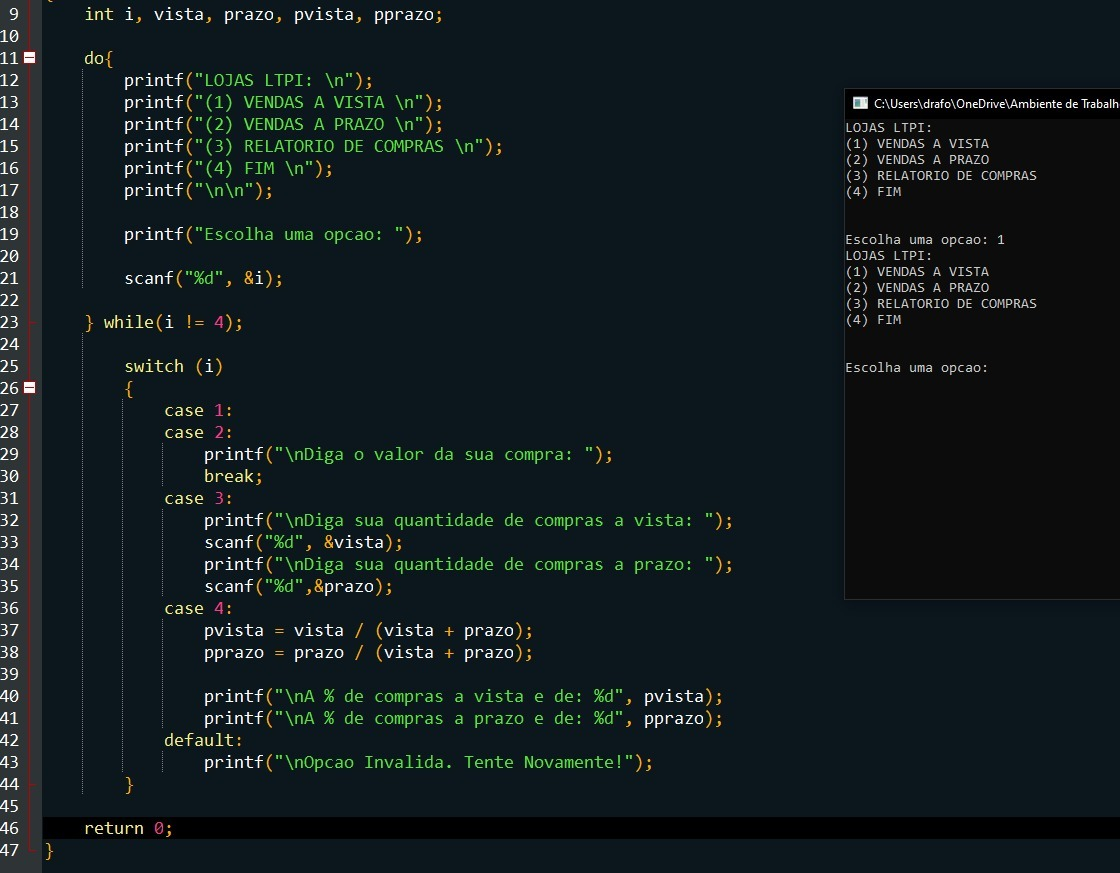Click the first '(3) RELATORIO DE COMPRAS' console line
This screenshot has width=1120, height=873.
941,176
